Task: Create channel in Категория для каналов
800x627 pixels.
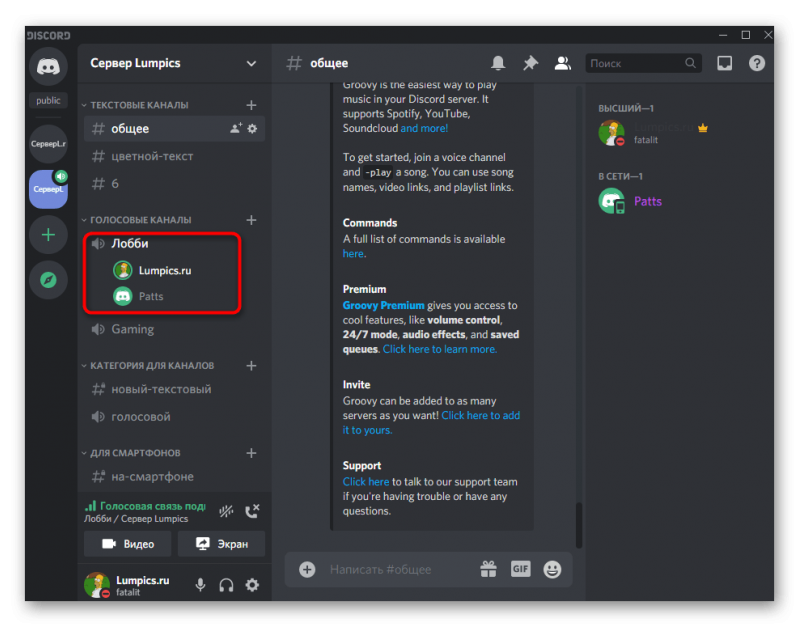Action: click(252, 366)
